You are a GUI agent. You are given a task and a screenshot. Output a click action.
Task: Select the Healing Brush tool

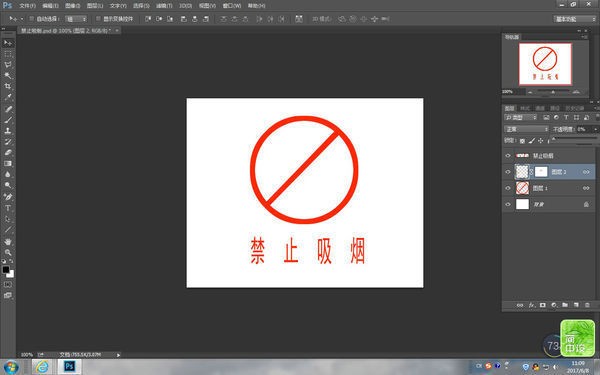click(x=8, y=109)
